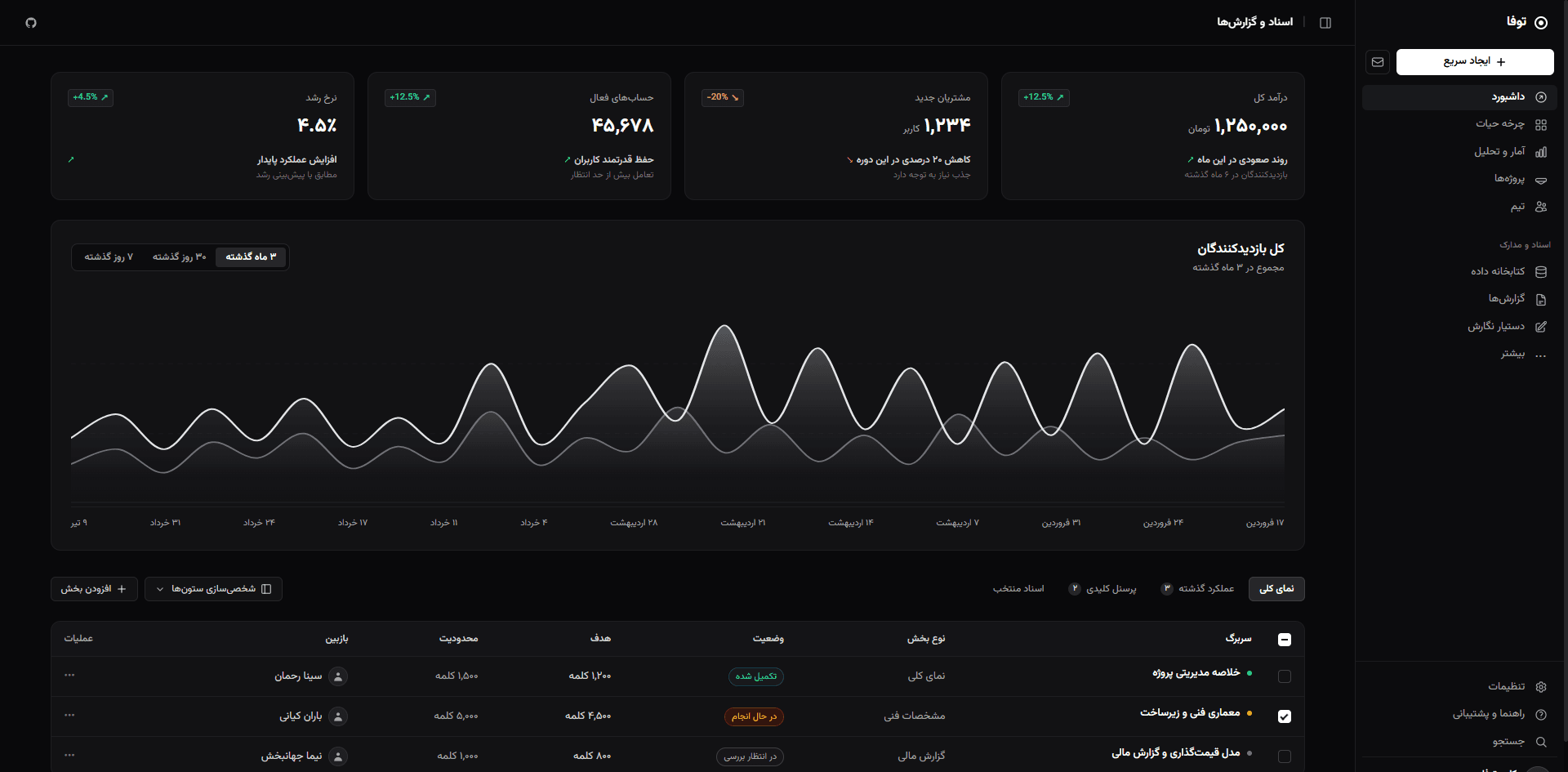
Task: Click the راهنما و پشتیبانی help icon
Action: (x=1541, y=715)
